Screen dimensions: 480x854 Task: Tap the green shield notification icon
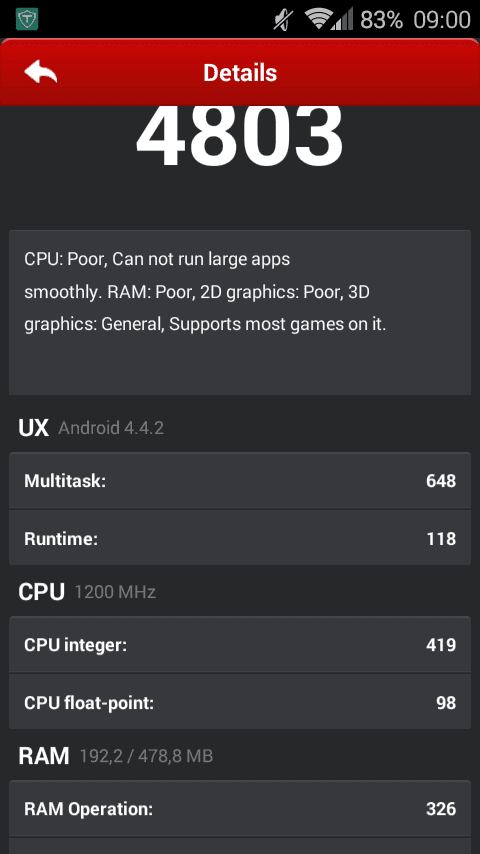[27, 20]
